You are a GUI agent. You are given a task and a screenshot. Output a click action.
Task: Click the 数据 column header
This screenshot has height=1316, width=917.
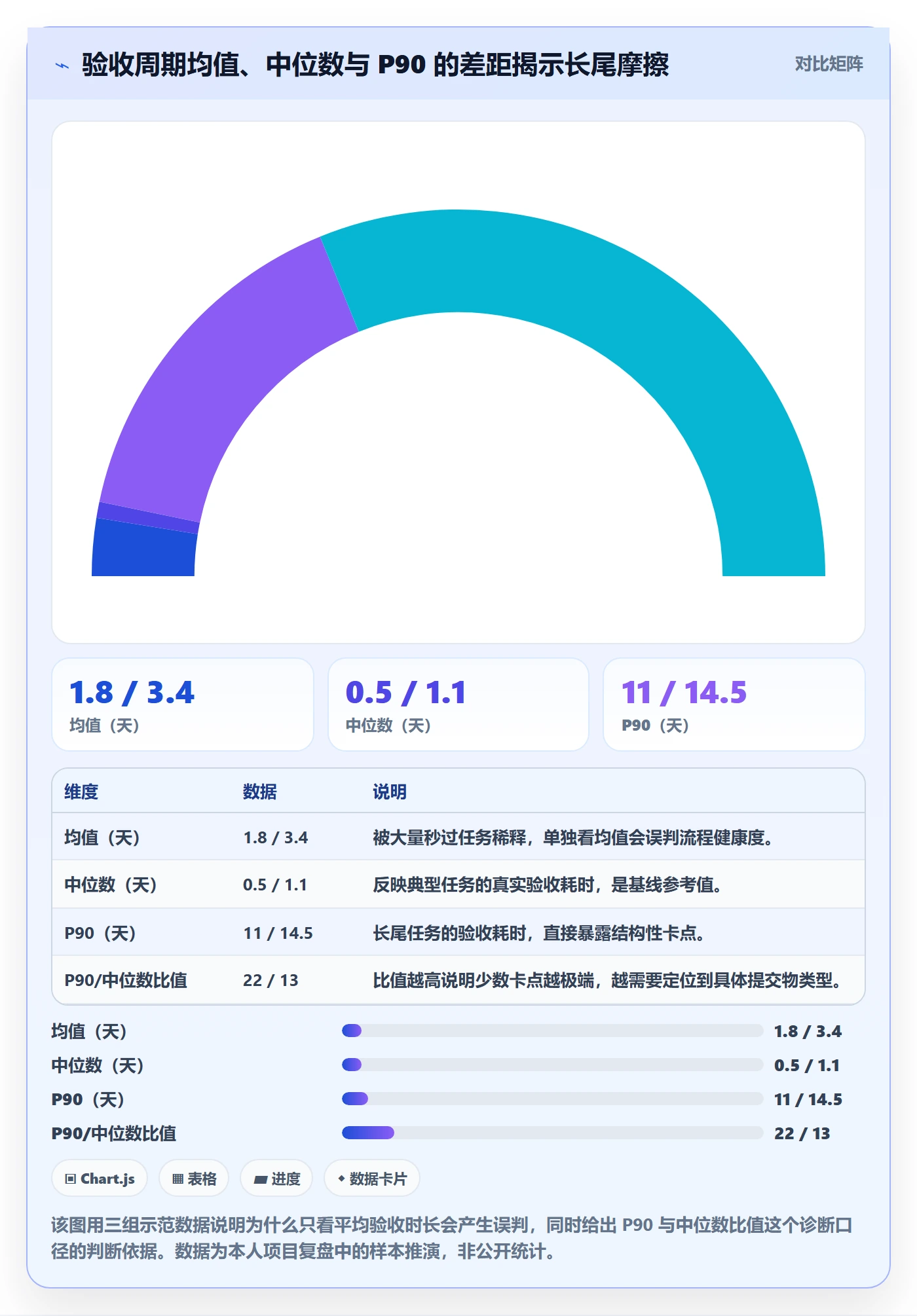(259, 792)
